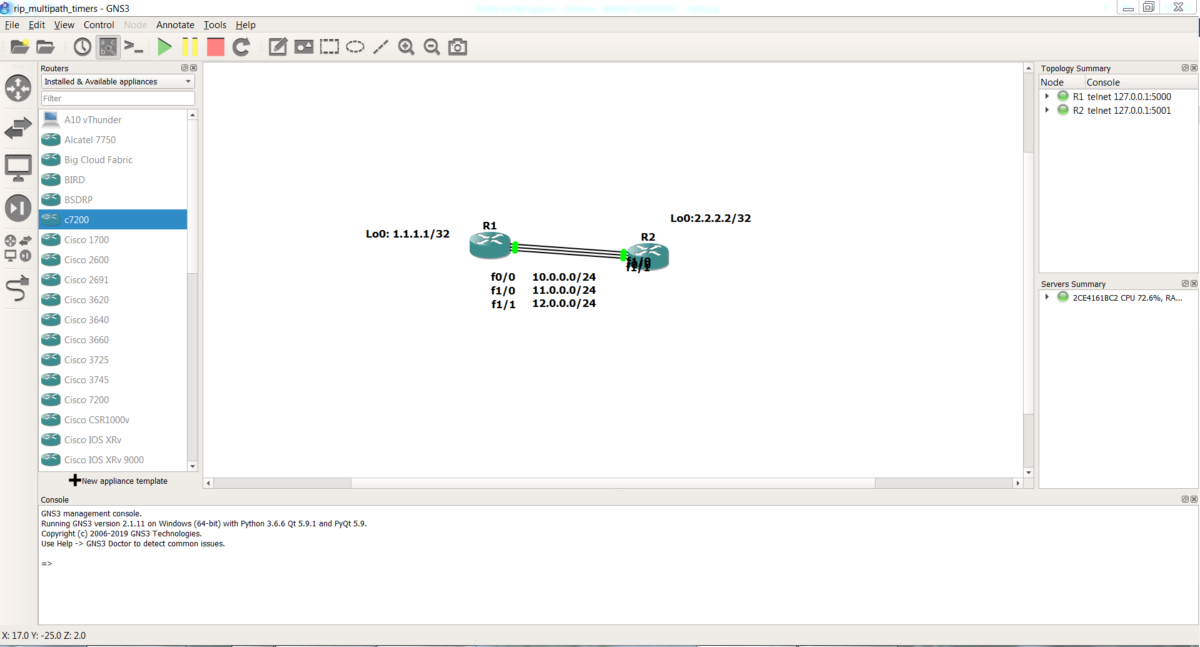Open the Edit menu
This screenshot has width=1200, height=647.
[37, 25]
